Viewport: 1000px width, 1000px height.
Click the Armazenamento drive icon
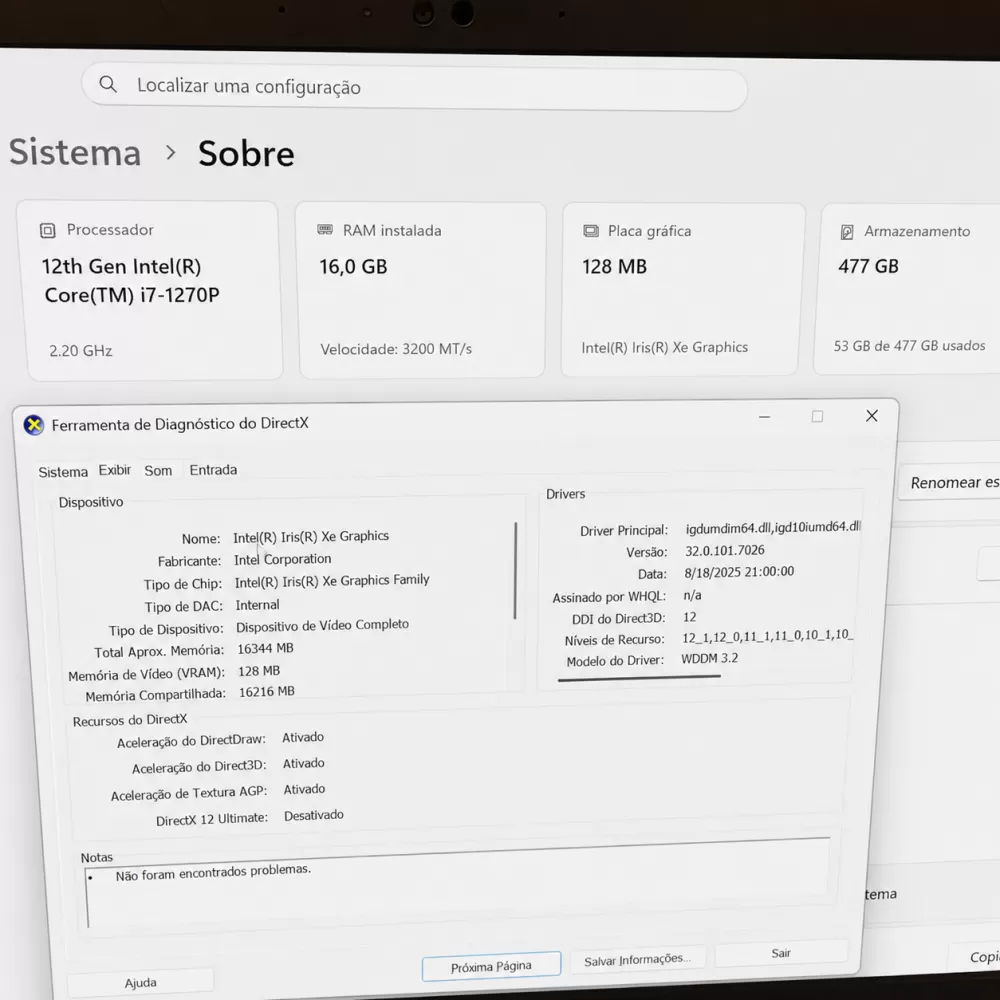click(847, 232)
